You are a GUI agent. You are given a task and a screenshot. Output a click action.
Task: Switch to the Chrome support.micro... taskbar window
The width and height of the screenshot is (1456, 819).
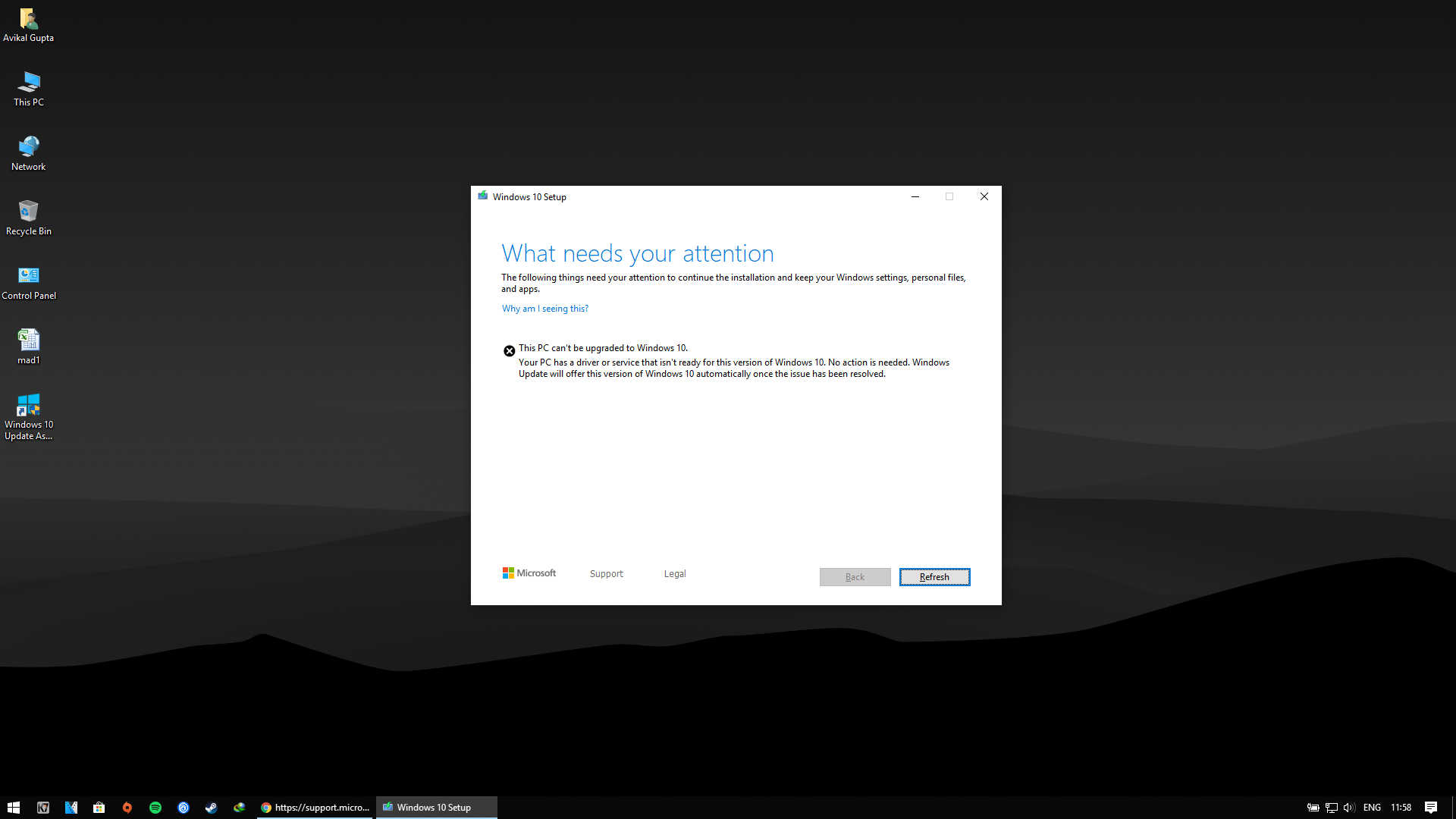pyautogui.click(x=315, y=808)
